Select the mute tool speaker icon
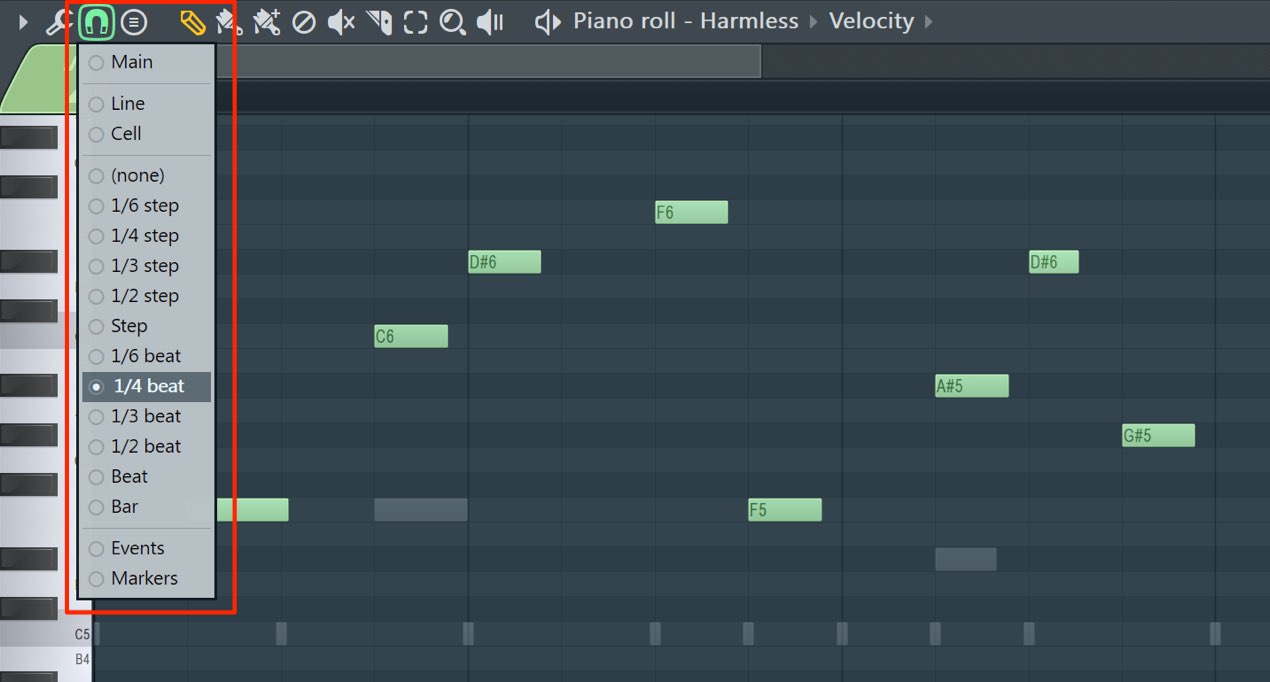The image size is (1270, 682). [341, 22]
